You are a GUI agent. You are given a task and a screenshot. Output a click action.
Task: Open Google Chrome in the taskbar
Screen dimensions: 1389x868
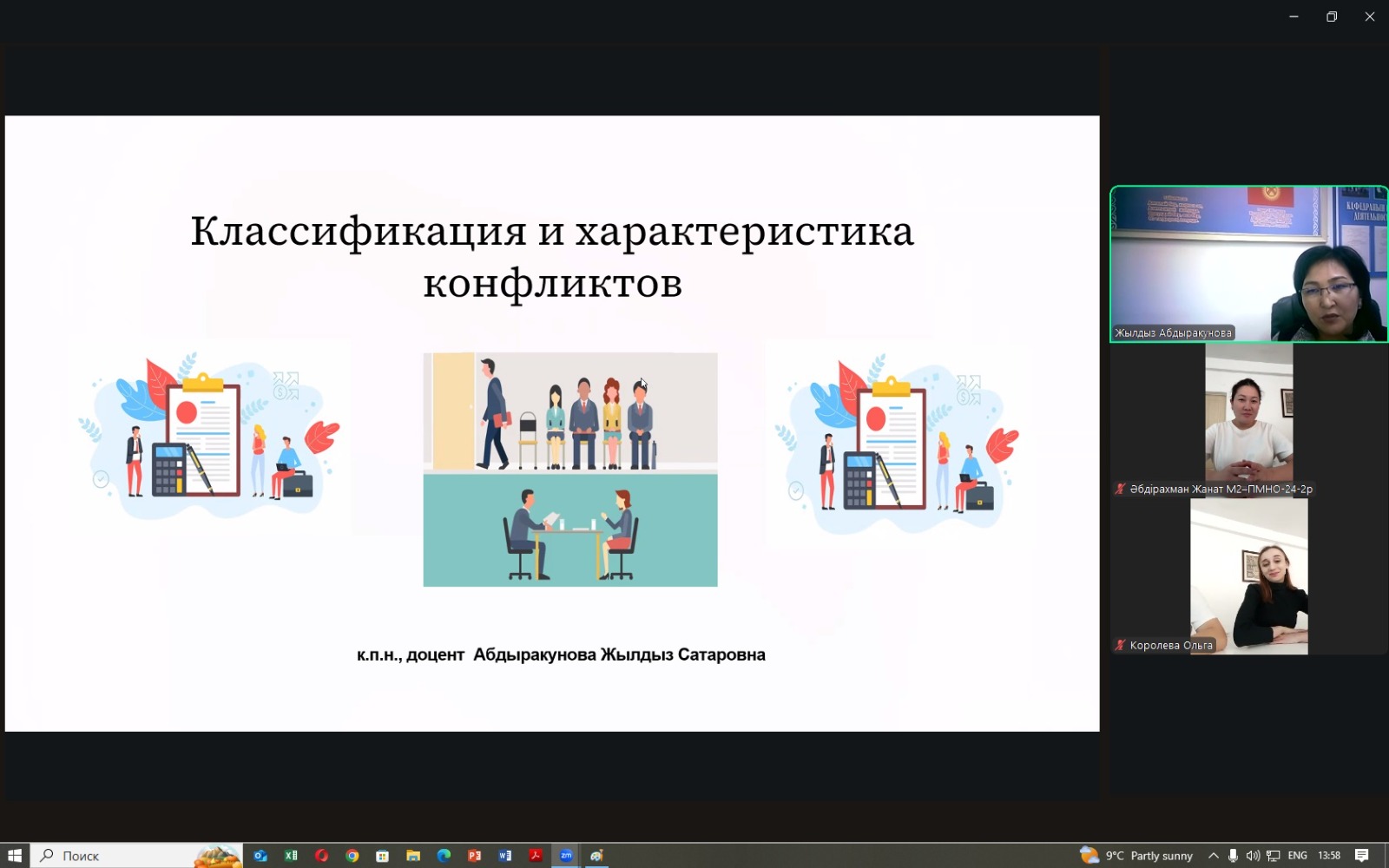tap(352, 856)
